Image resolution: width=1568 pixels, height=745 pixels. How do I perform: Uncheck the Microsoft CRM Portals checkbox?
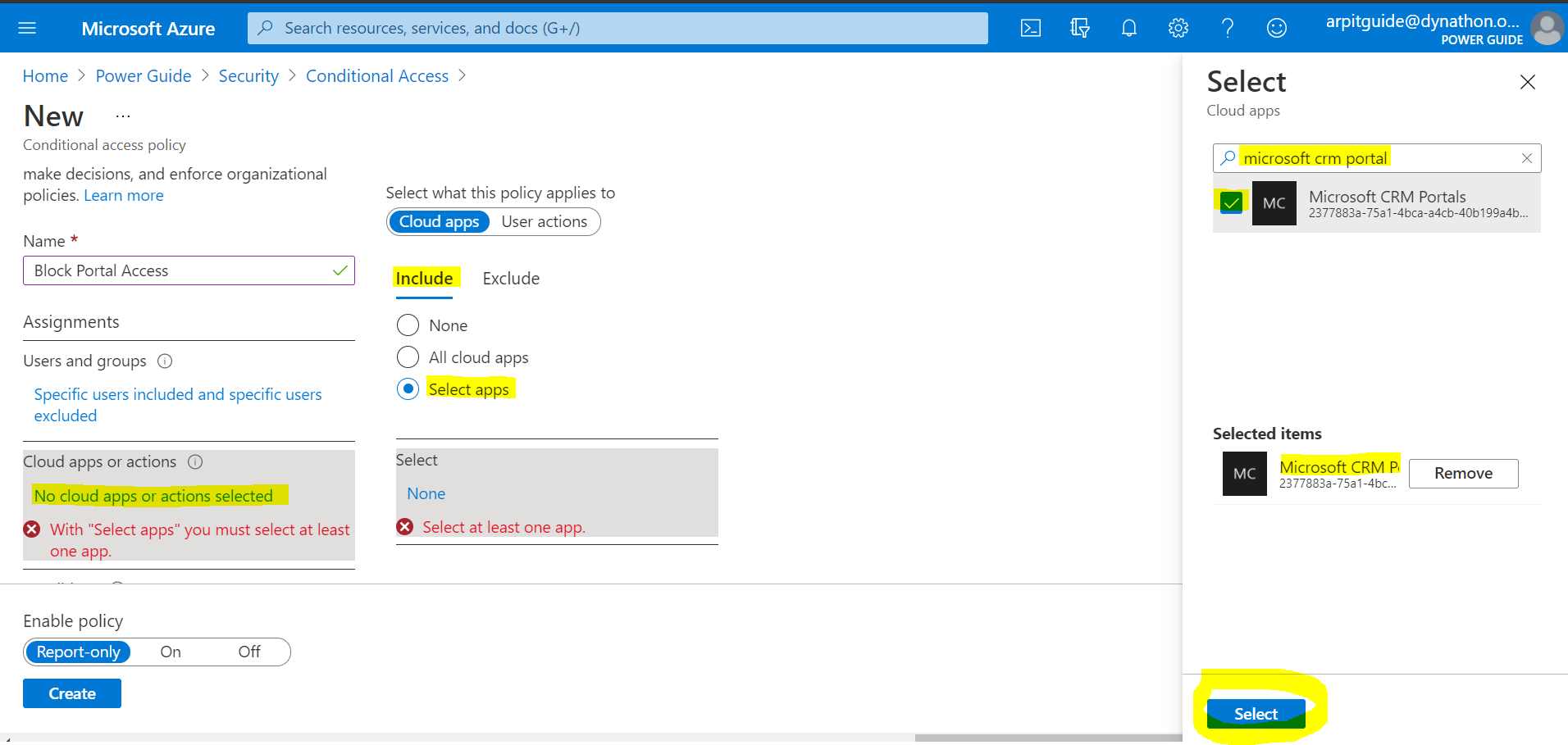1231,202
